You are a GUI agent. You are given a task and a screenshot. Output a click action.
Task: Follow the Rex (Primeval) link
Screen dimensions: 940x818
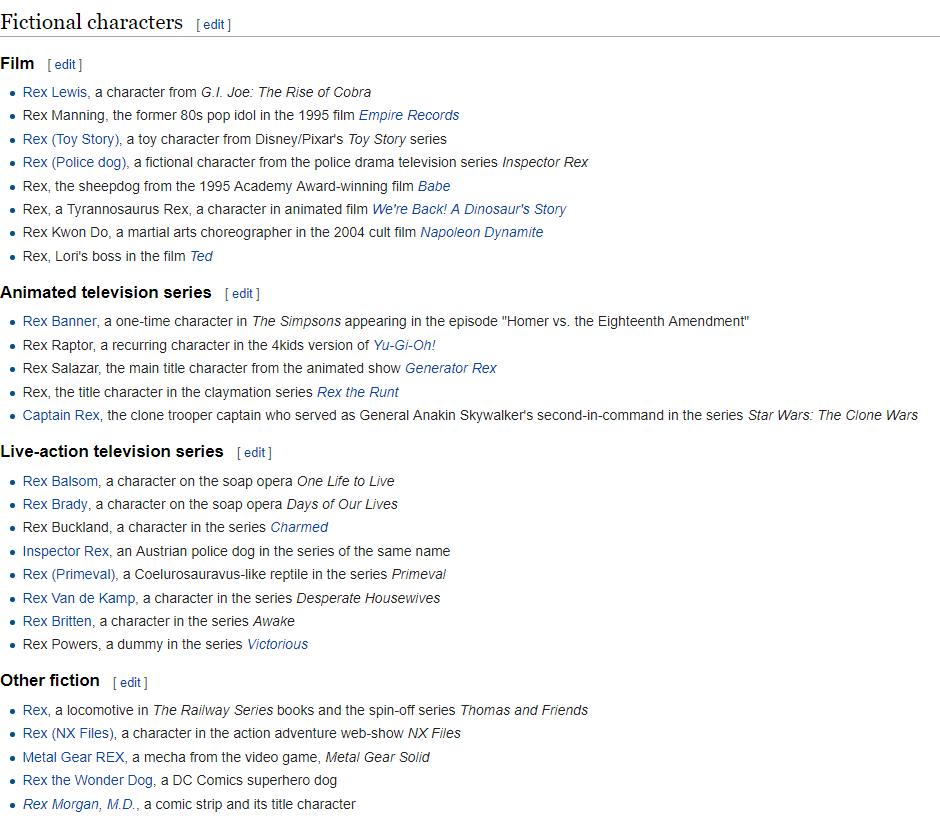pyautogui.click(x=69, y=575)
